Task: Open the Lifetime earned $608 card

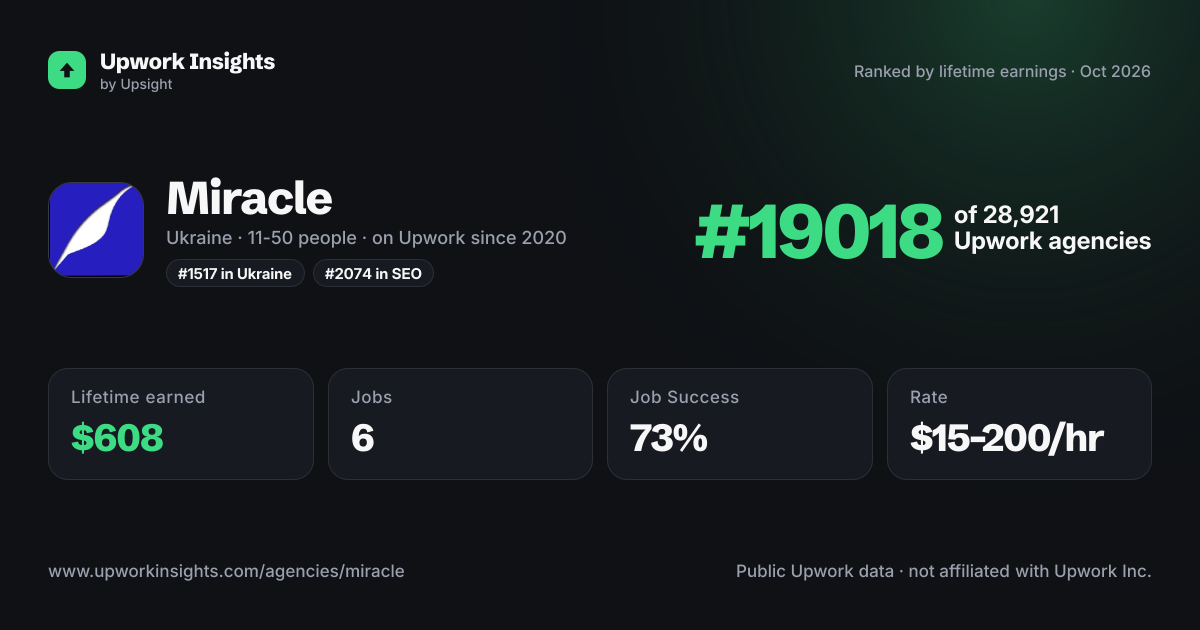Action: tap(181, 424)
